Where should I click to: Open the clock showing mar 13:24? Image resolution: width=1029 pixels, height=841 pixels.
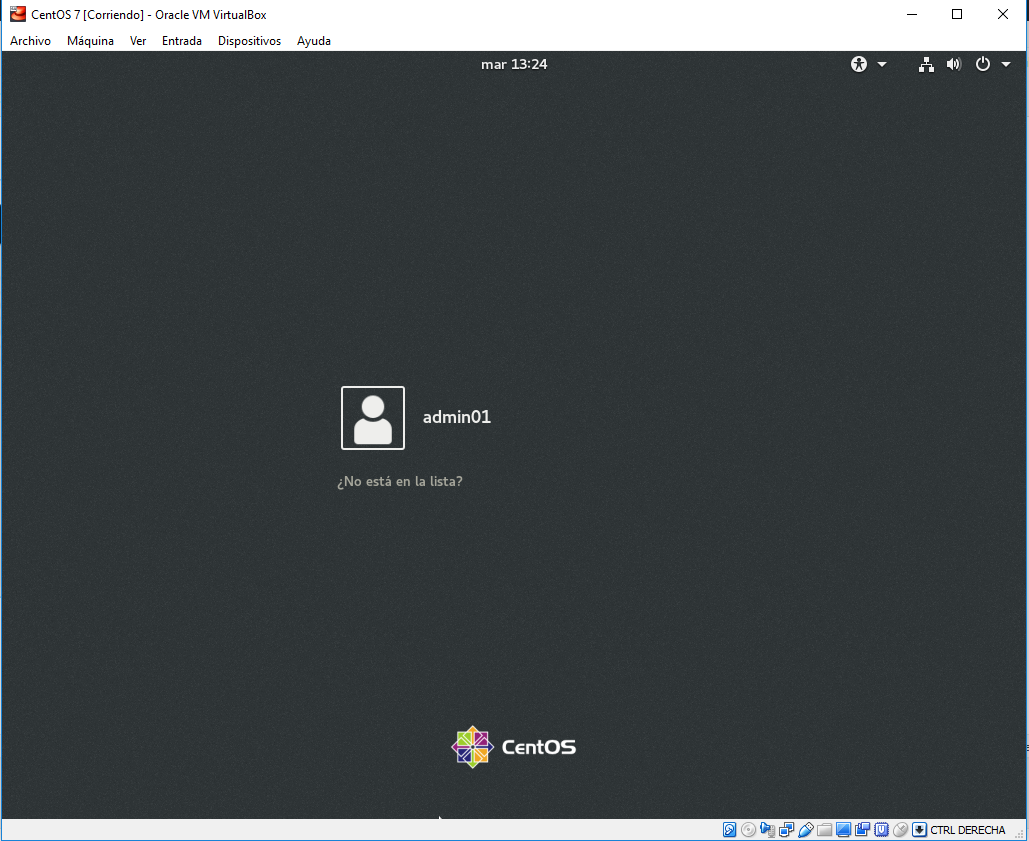coord(514,64)
